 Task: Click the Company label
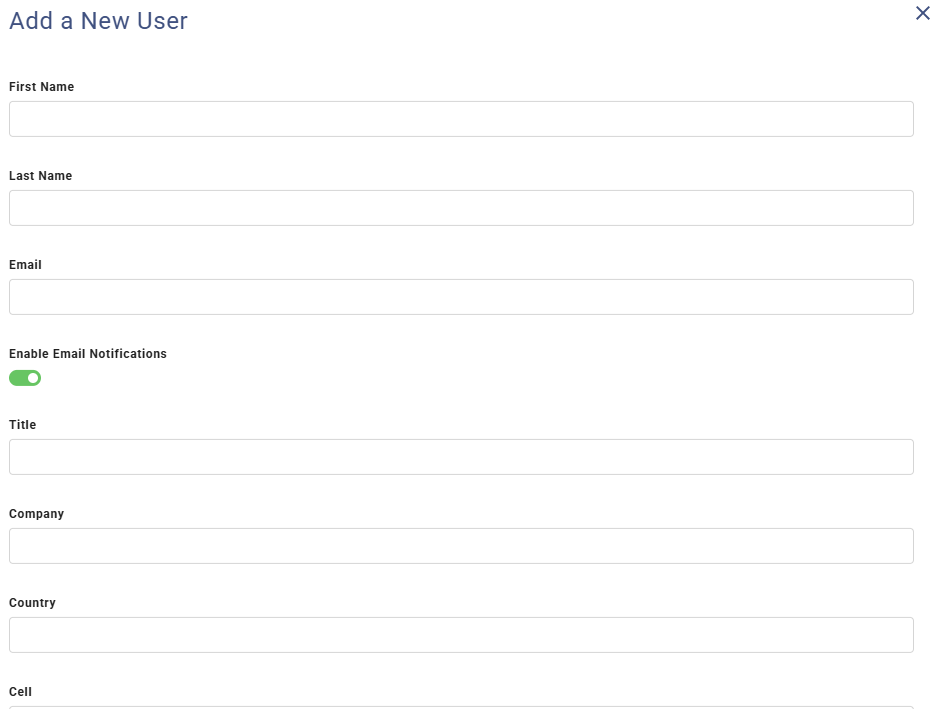36,513
